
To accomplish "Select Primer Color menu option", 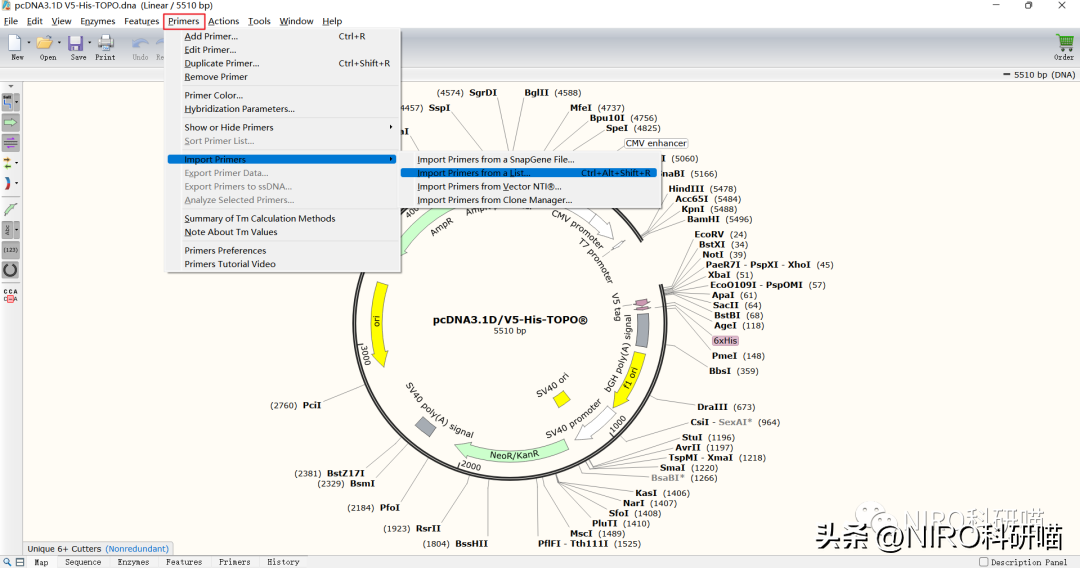I will [213, 95].
